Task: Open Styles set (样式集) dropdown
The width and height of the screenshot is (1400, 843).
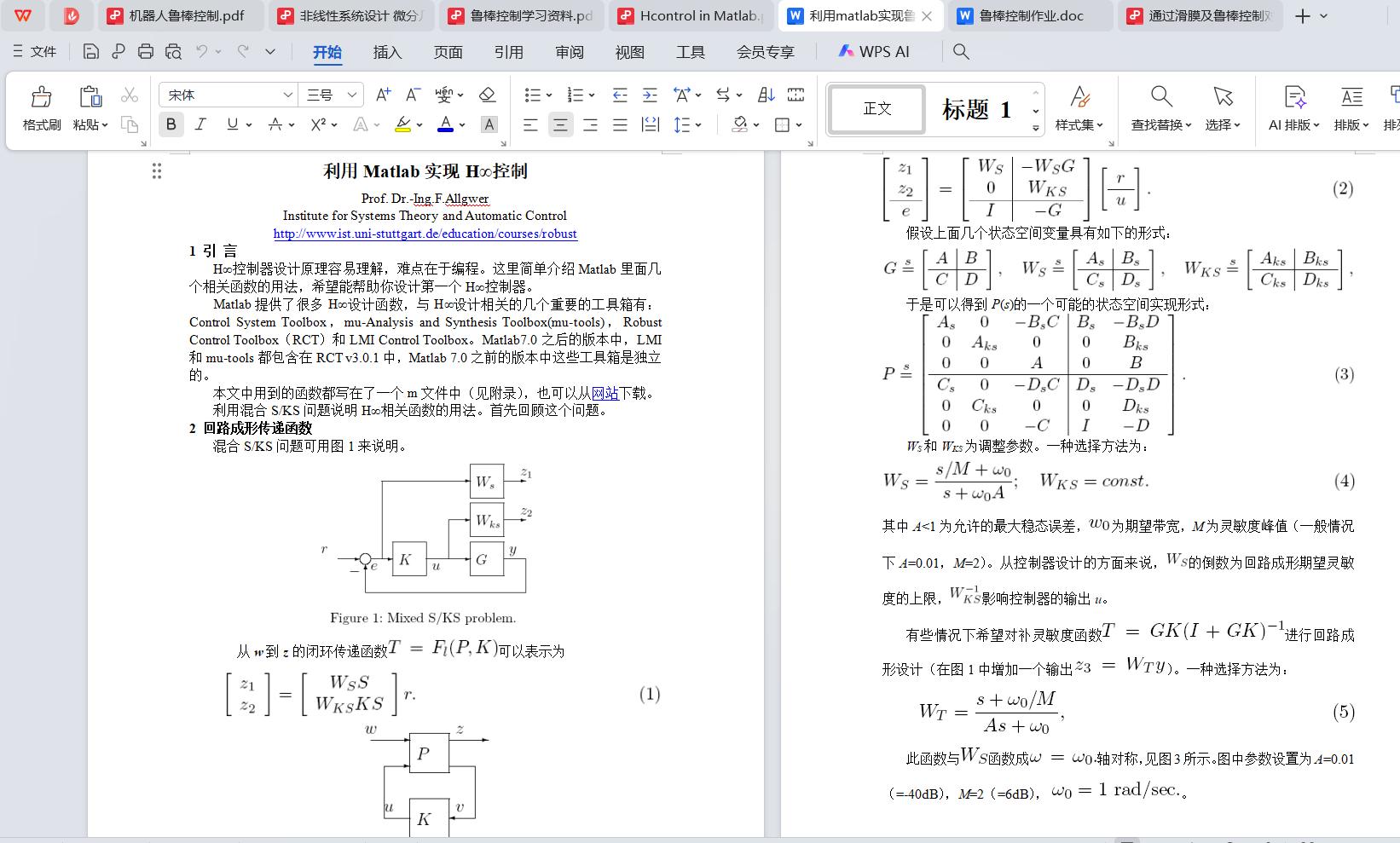Action: pos(1079,108)
